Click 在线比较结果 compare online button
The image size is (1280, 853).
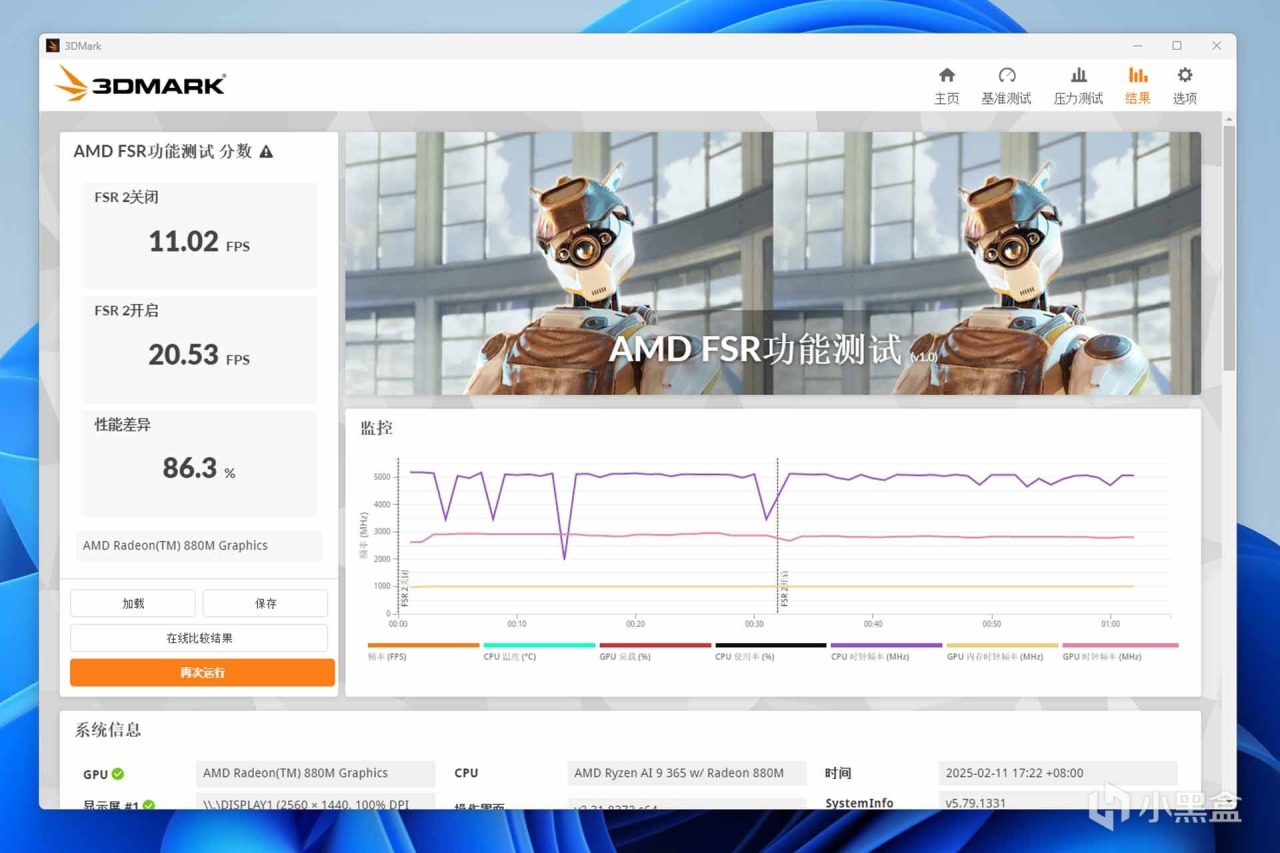pos(199,638)
